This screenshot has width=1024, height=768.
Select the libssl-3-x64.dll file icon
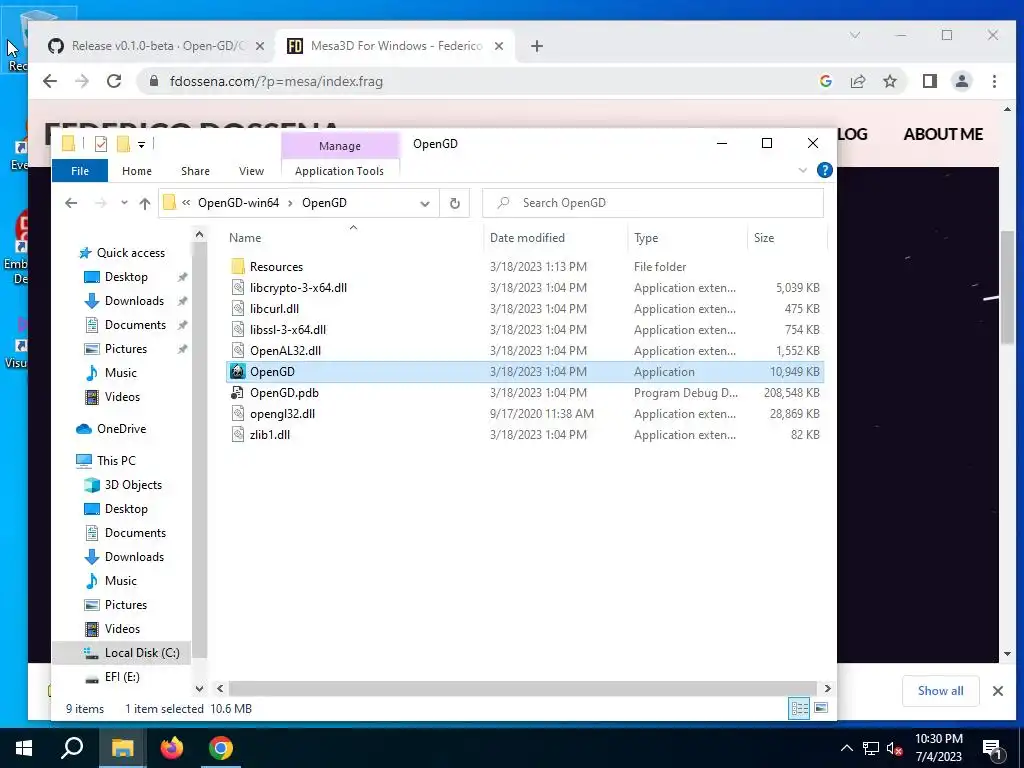pos(238,329)
